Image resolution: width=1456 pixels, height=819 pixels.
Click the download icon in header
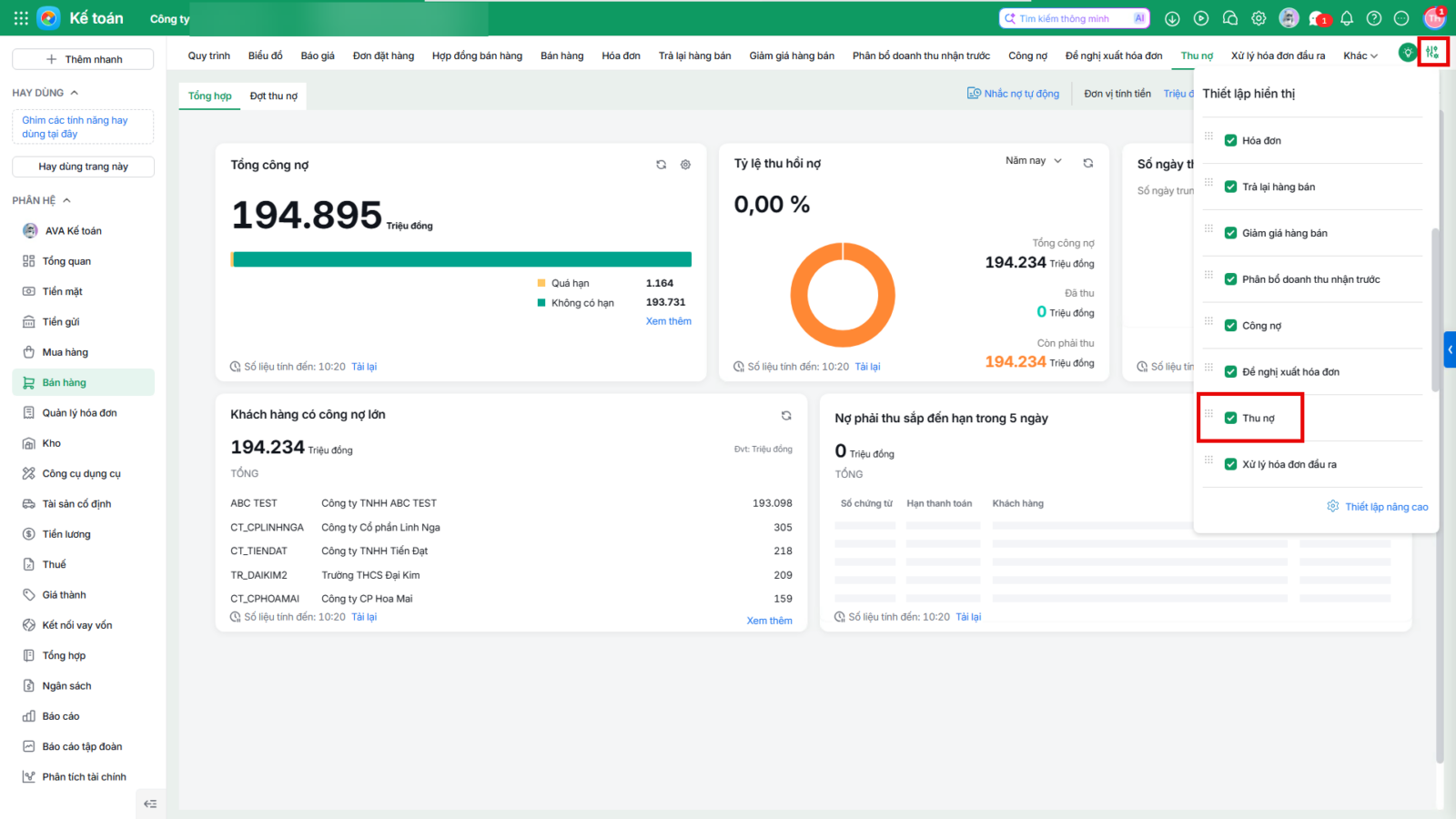[1172, 18]
